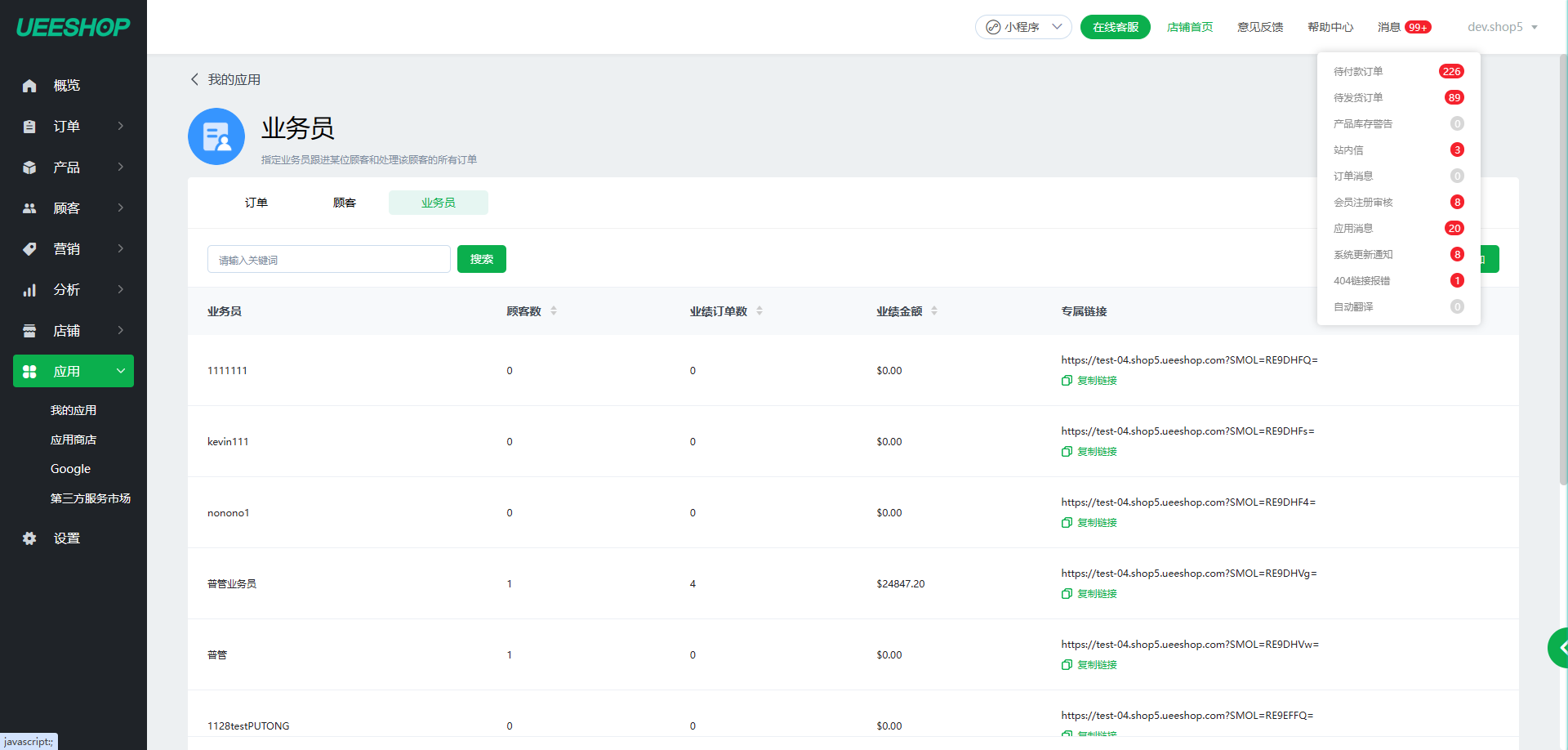Open 应用商店 in sidebar submenu
The height and width of the screenshot is (750, 1568).
(x=73, y=440)
